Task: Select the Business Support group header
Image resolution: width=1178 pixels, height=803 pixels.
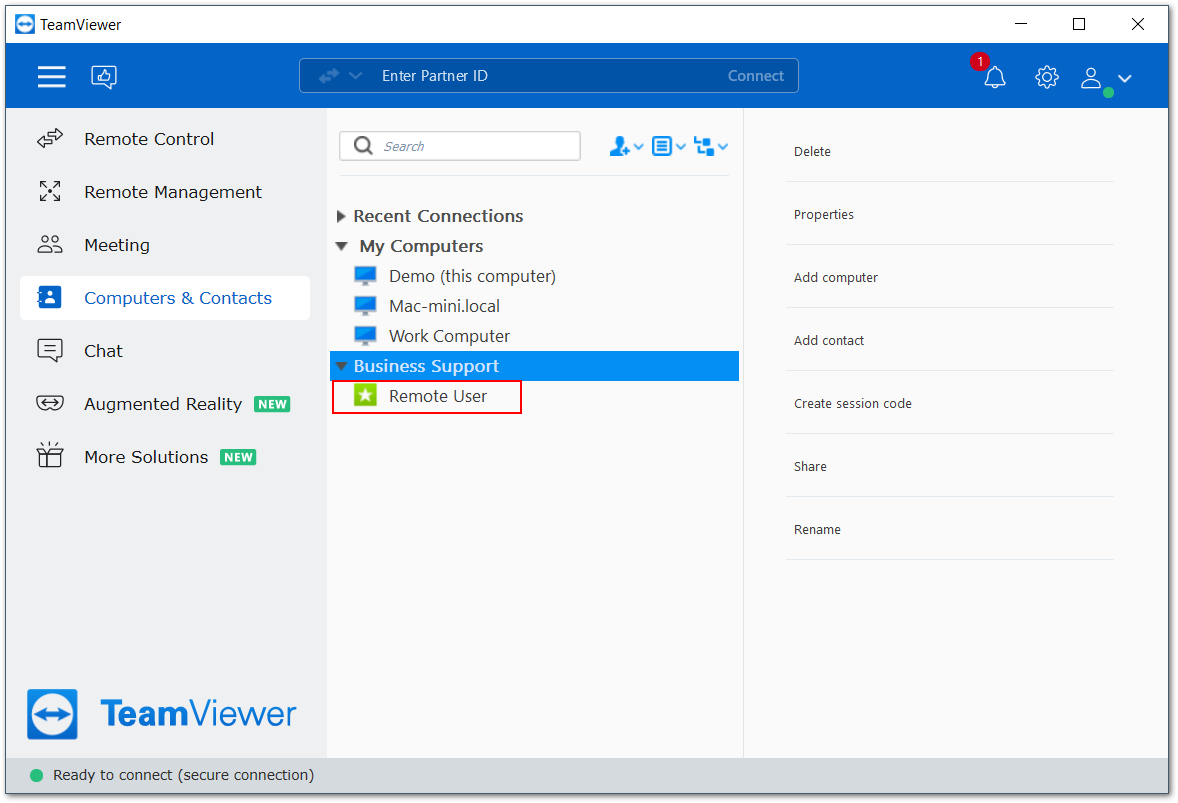Action: coord(534,366)
